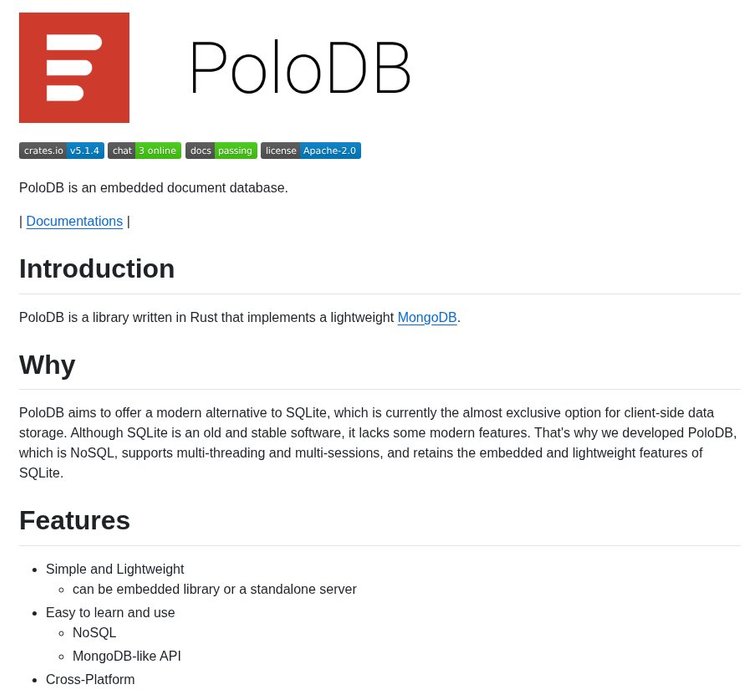
Task: Click the Introduction heading
Action: (x=97, y=269)
